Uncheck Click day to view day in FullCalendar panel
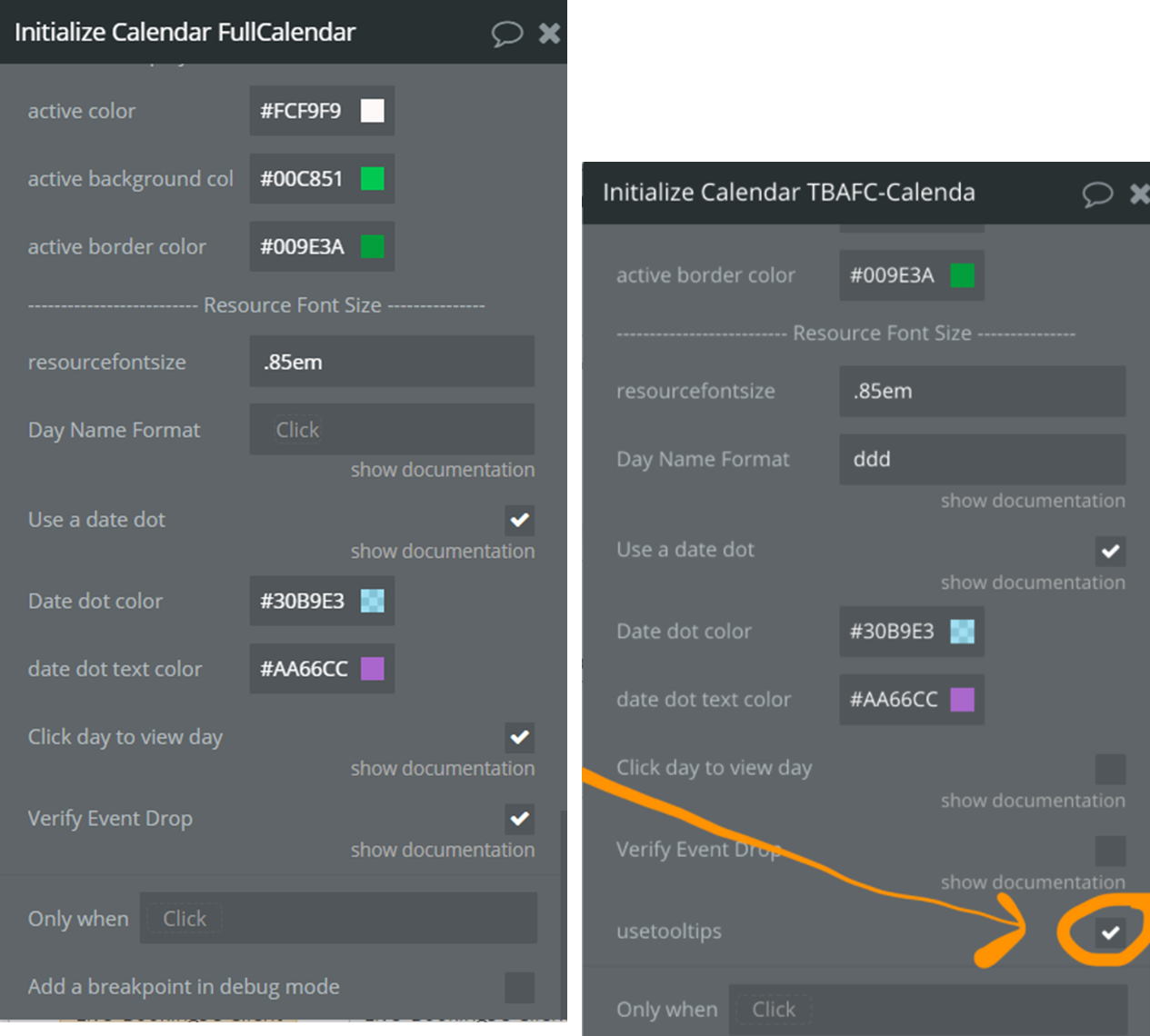The height and width of the screenshot is (1036, 1150). 520,737
